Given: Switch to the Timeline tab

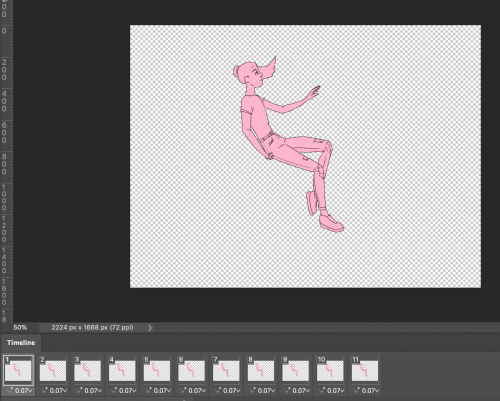Looking at the screenshot, I should tap(21, 343).
